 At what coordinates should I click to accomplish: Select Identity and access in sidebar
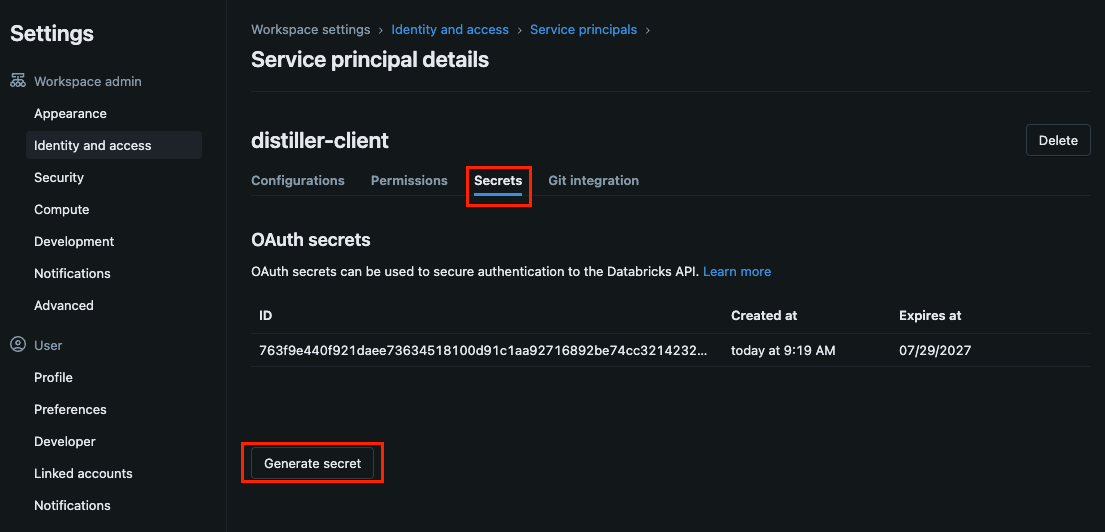tap(93, 146)
